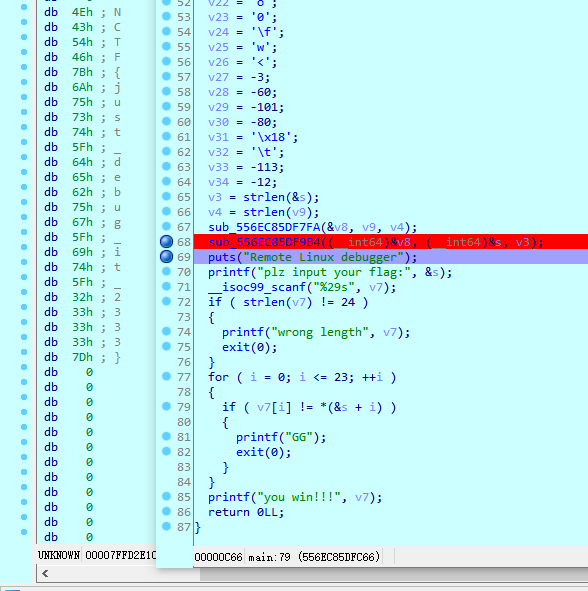588x591 pixels.
Task: Select the "db 64h ; d" data row
Action: pyautogui.click(x=83, y=162)
